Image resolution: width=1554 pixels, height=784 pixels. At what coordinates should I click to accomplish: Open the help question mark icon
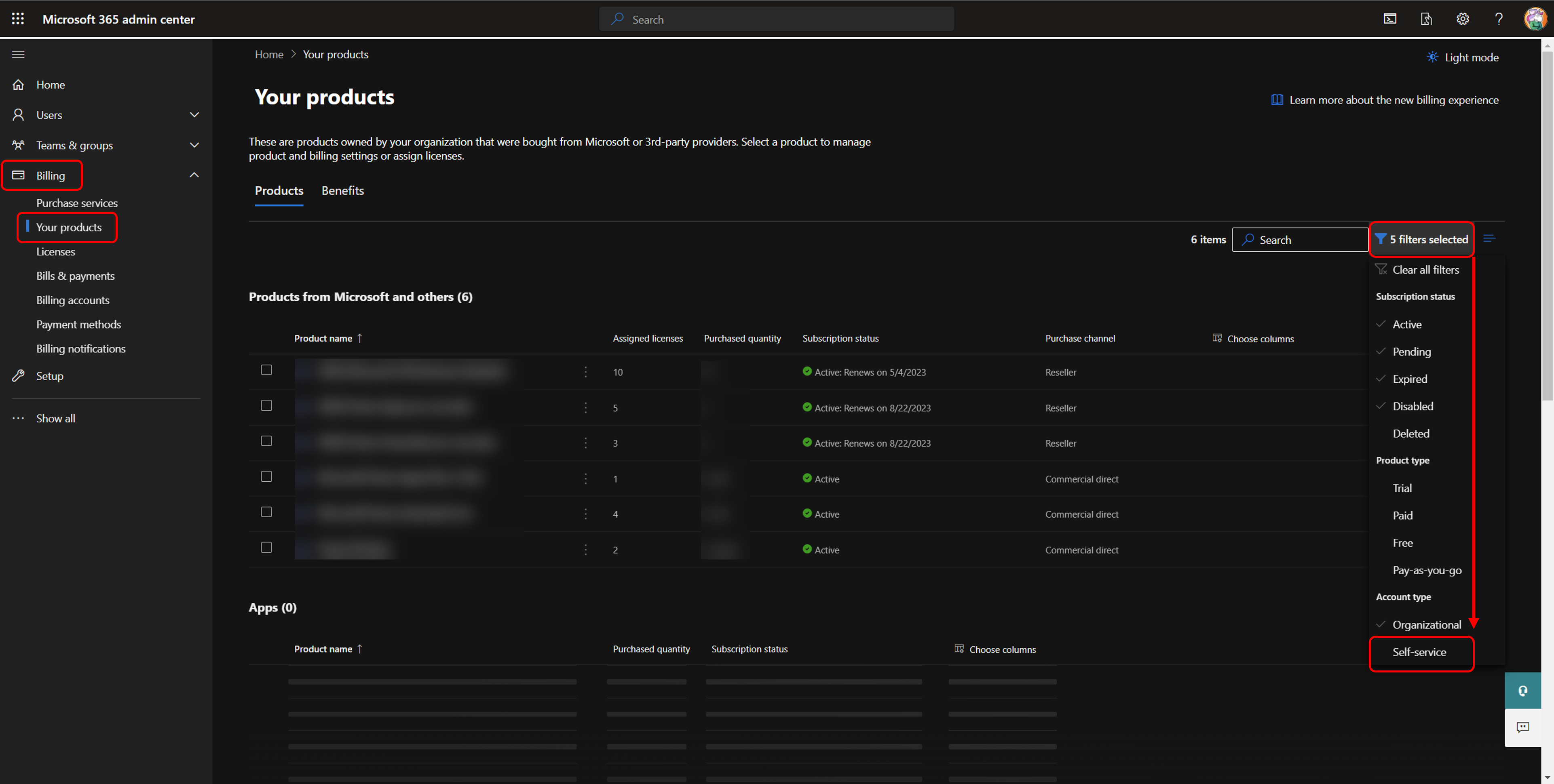click(x=1499, y=19)
